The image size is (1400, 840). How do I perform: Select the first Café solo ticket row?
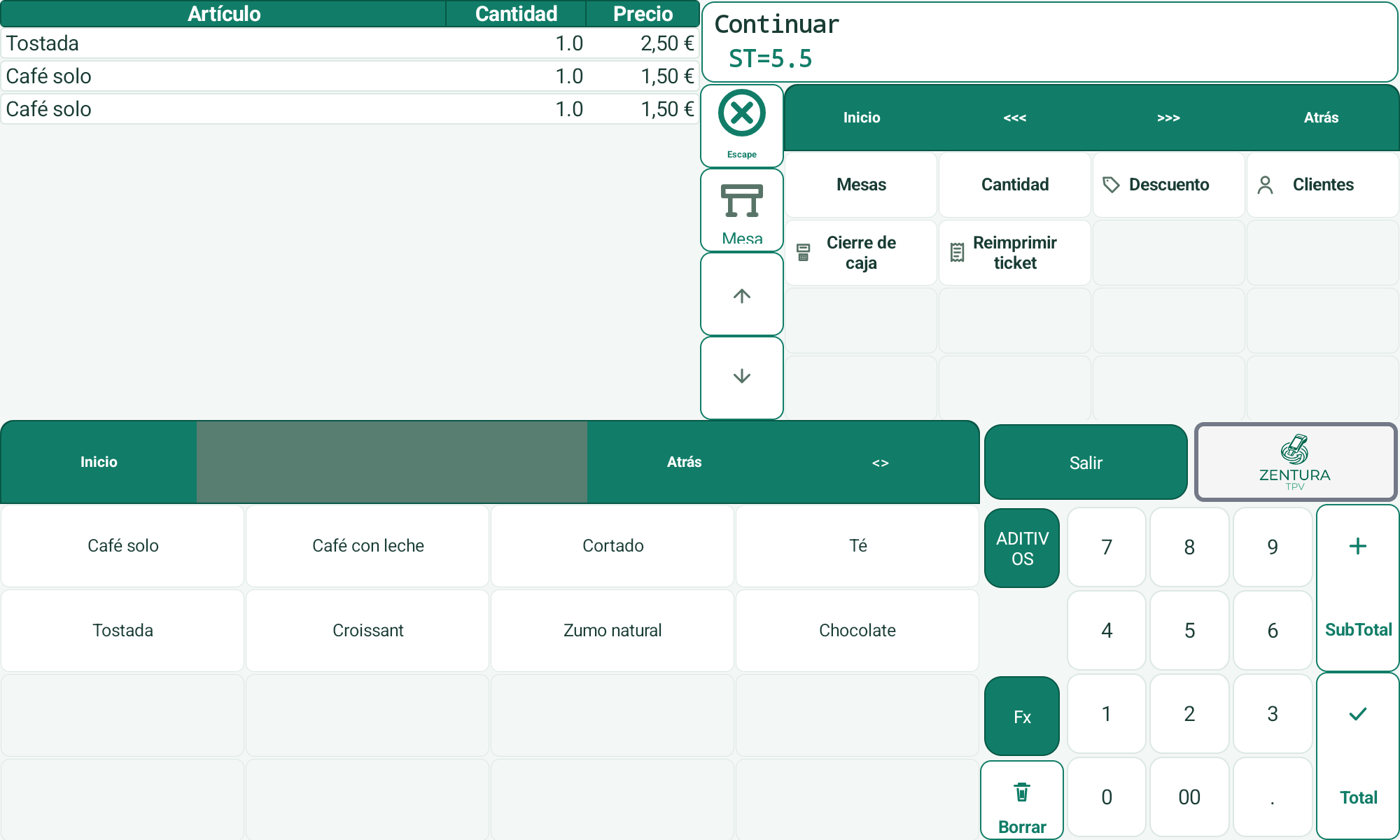coord(350,76)
